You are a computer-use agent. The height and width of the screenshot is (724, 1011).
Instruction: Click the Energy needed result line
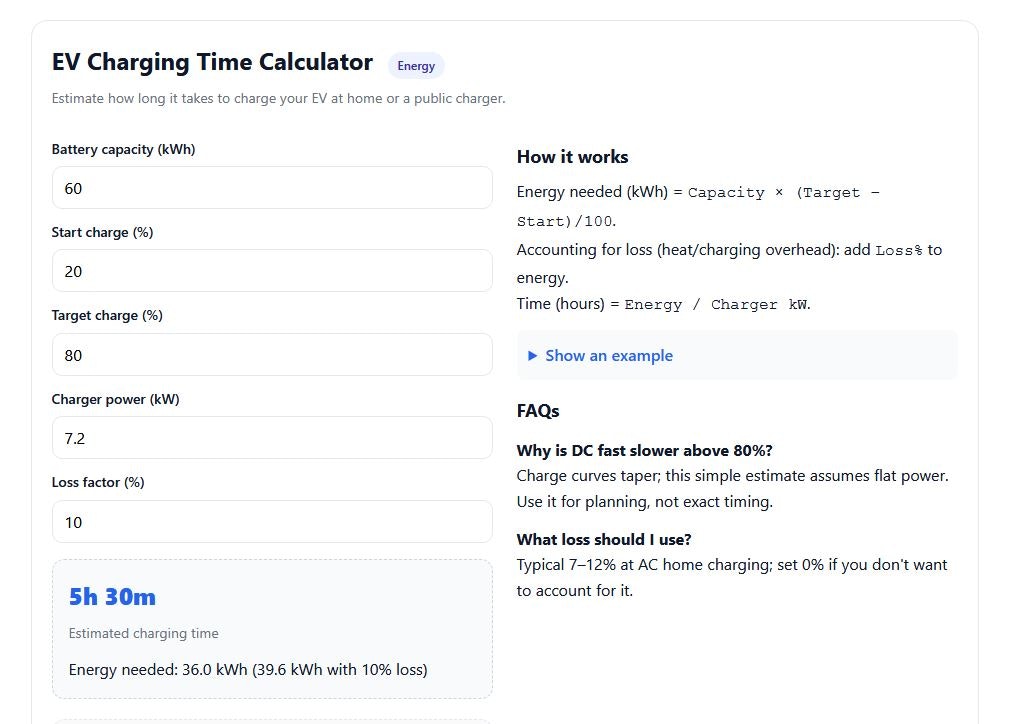(247, 669)
